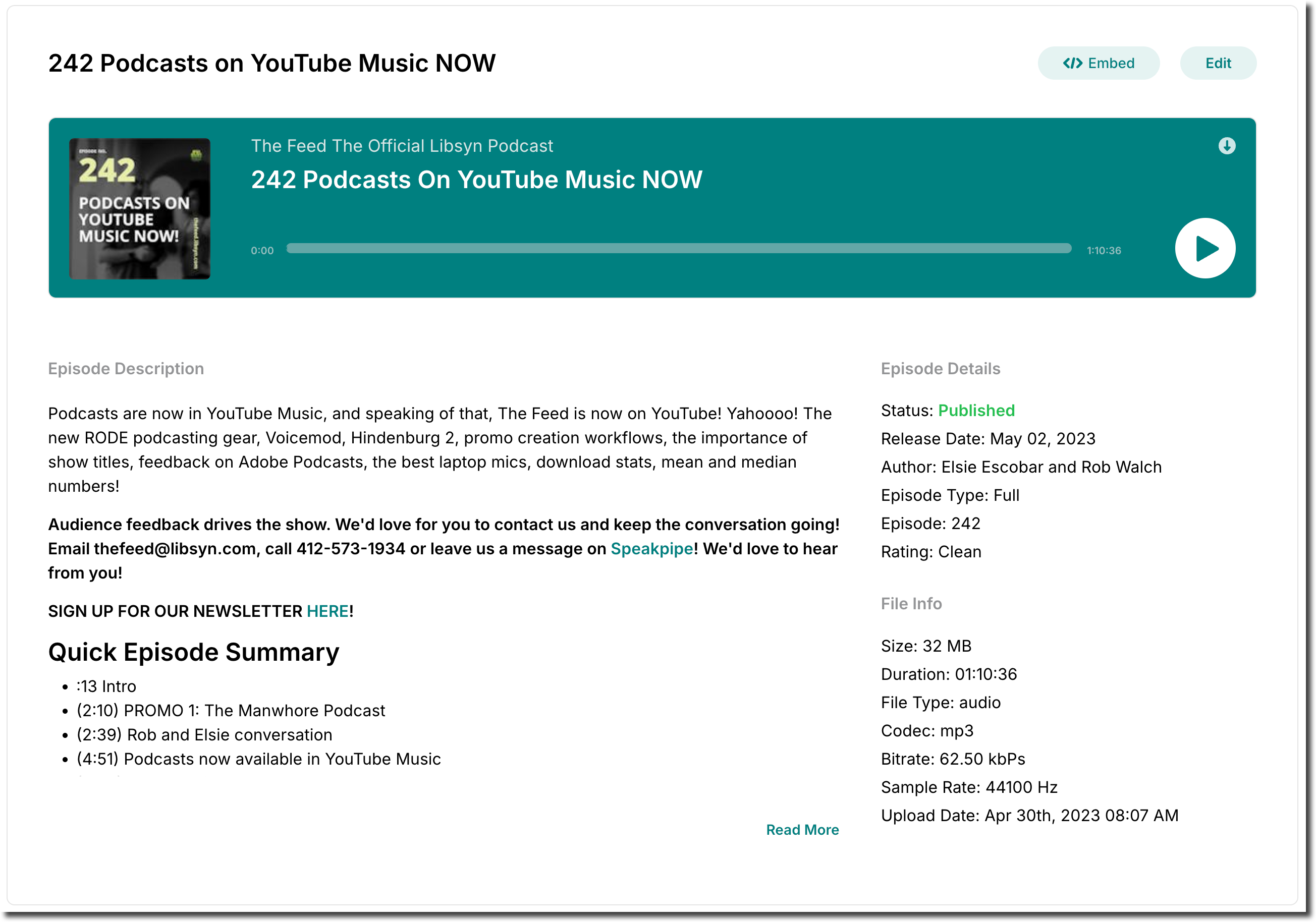Screen dimensions: 1316x922
Task: Click the Embed button
Action: click(1098, 63)
